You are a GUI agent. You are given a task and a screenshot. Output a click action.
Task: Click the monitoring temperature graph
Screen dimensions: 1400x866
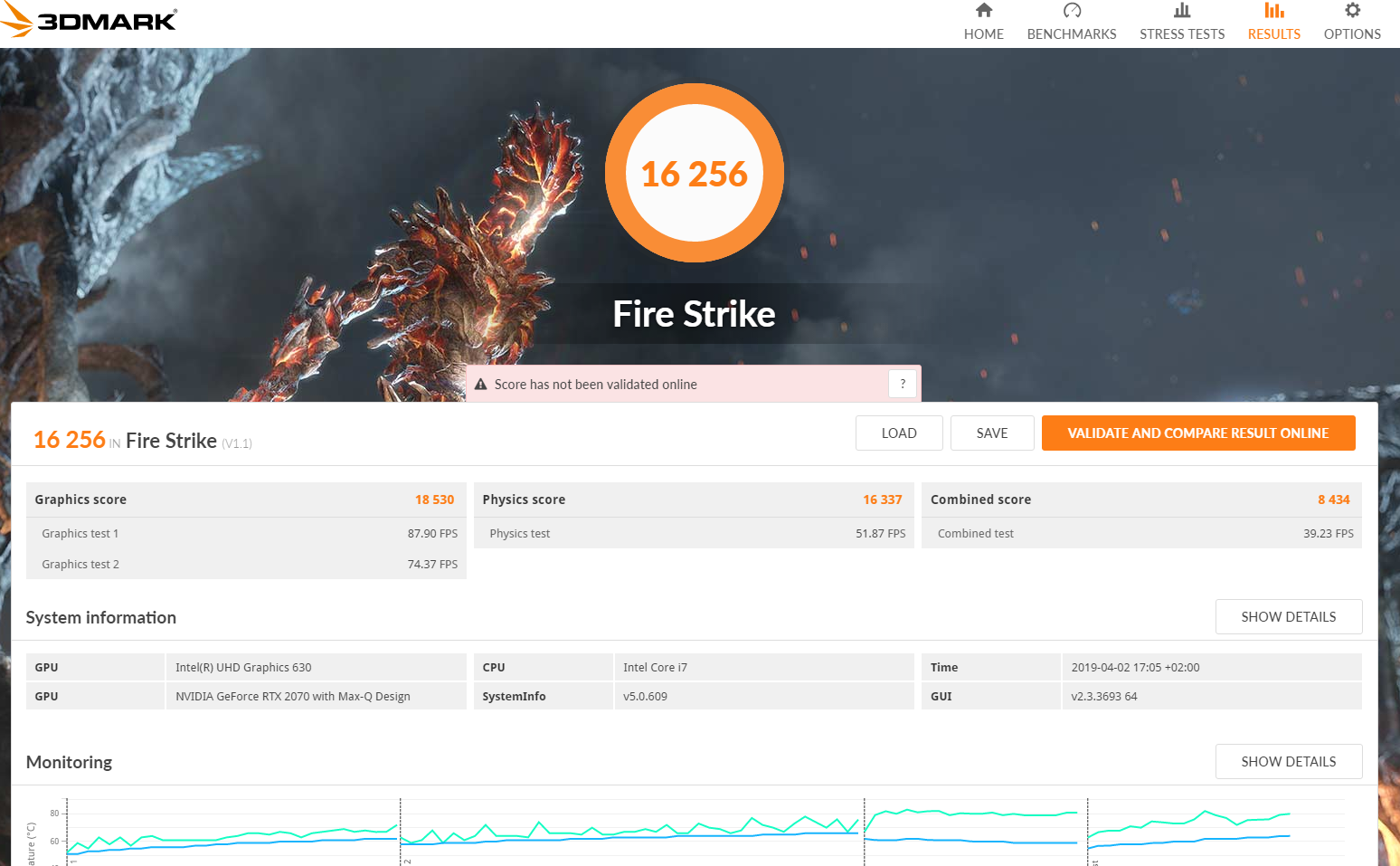(705, 832)
